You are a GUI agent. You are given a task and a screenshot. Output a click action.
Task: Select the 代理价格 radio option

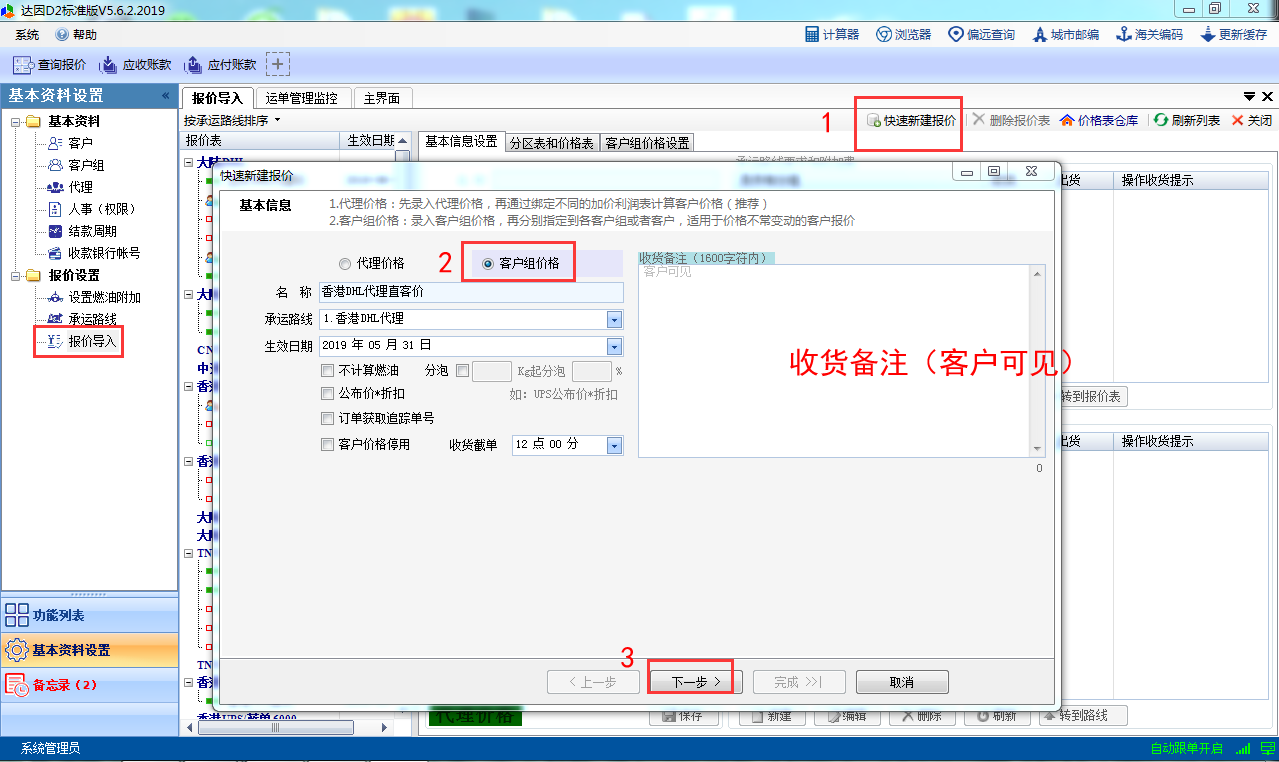pyautogui.click(x=346, y=264)
